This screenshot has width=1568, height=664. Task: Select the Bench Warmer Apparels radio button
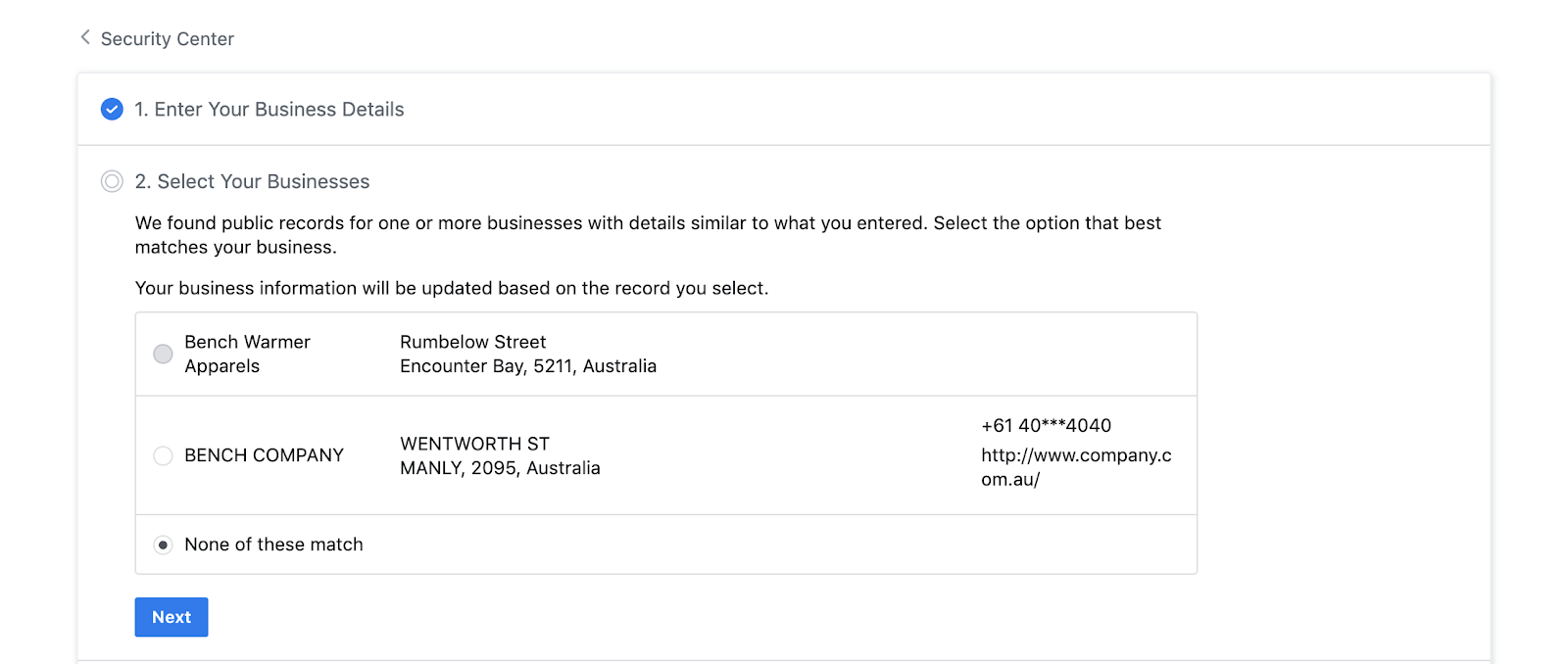pos(163,354)
